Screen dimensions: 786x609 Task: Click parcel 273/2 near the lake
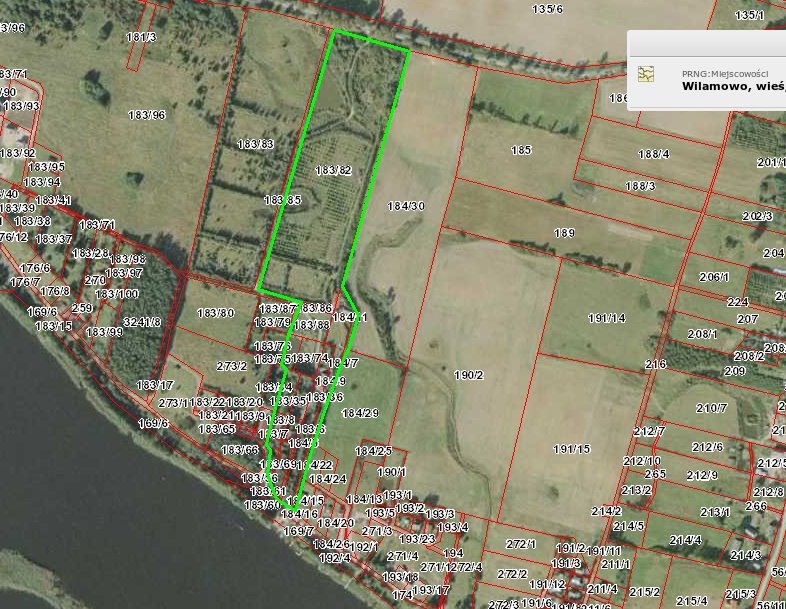pos(231,366)
